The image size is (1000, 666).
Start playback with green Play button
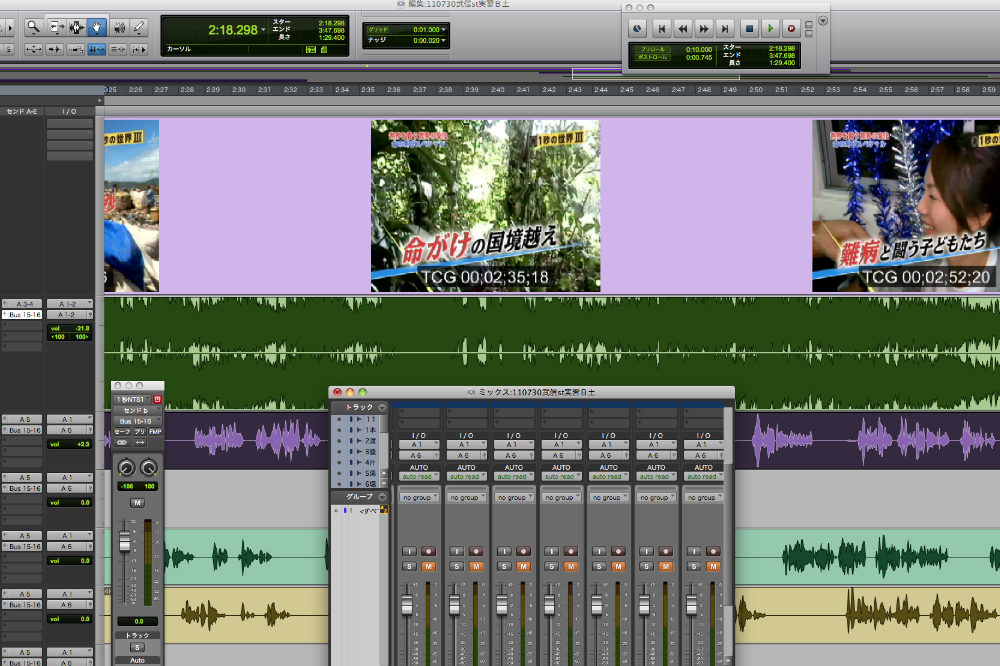click(x=770, y=29)
